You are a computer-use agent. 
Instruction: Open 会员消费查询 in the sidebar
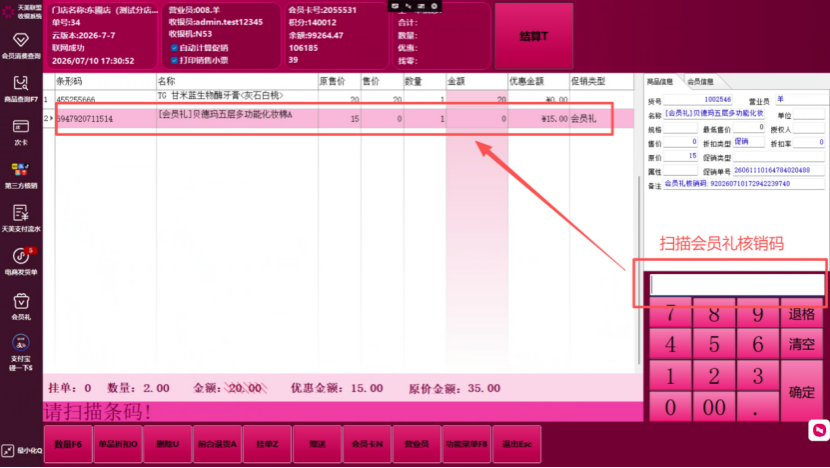click(21, 46)
